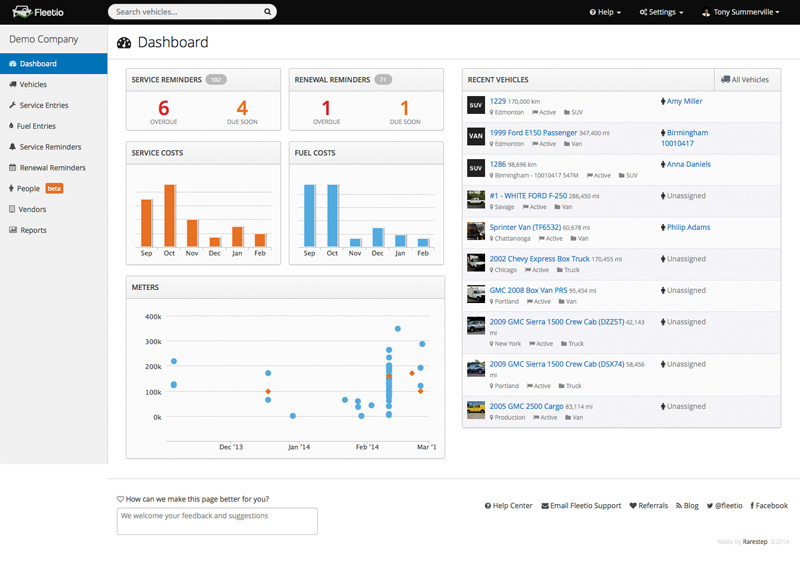Open Sprinter Van (TF6532) vehicle link
The height and width of the screenshot is (568, 800).
(x=524, y=227)
